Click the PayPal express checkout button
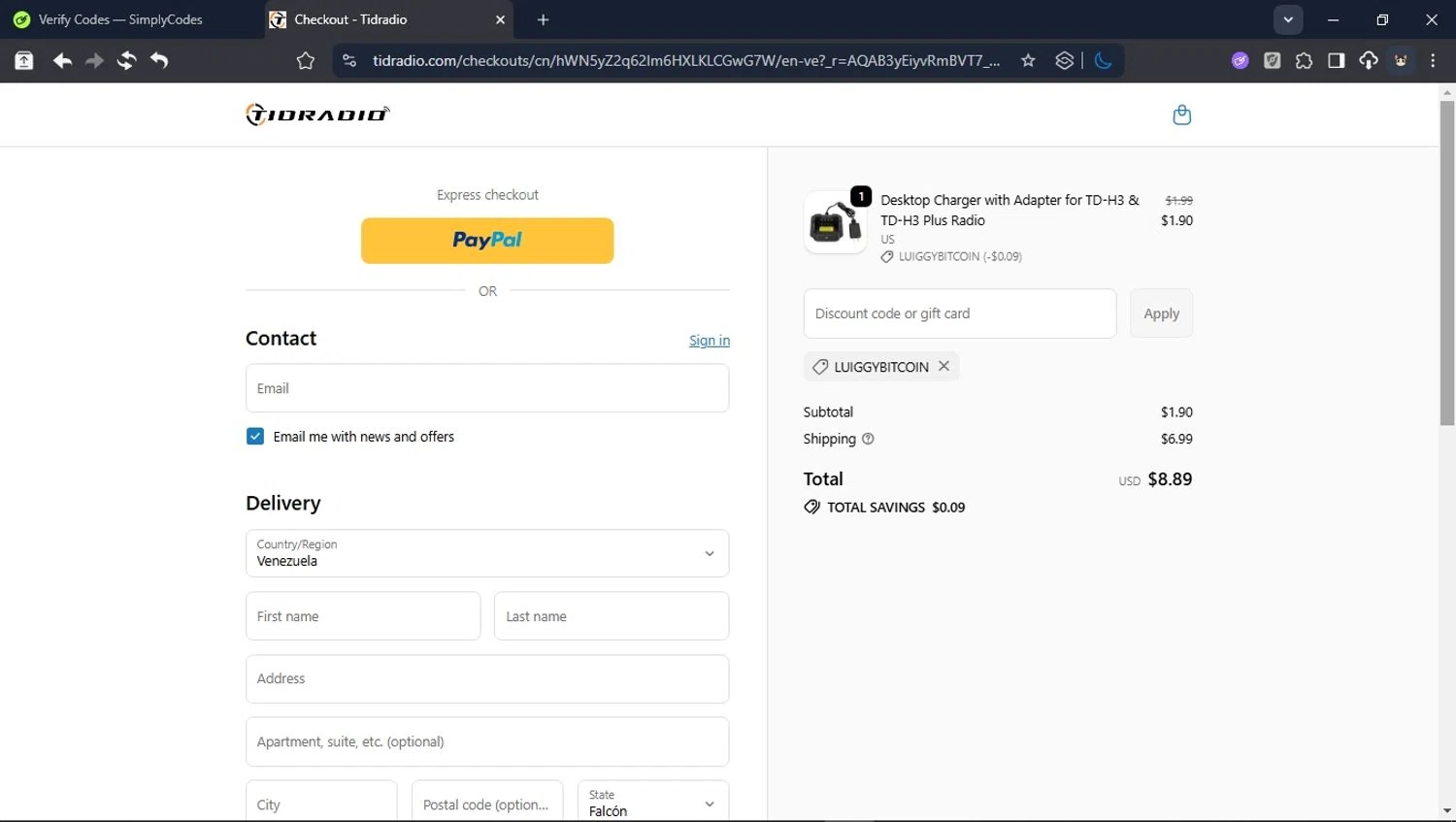1456x822 pixels. point(487,241)
